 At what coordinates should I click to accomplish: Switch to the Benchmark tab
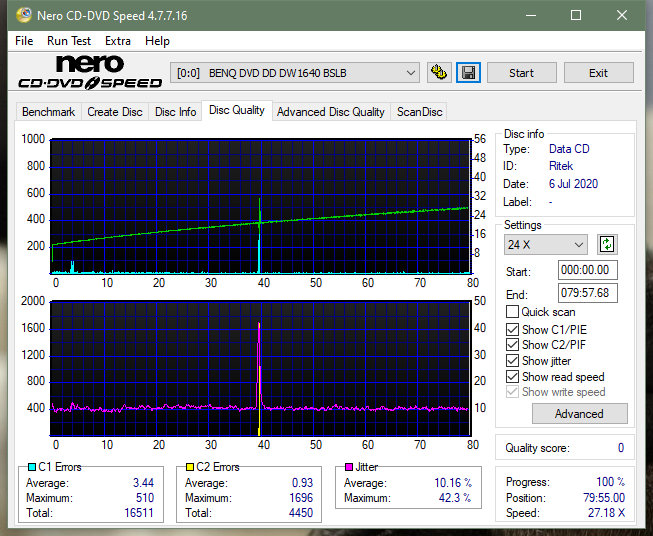coord(49,112)
